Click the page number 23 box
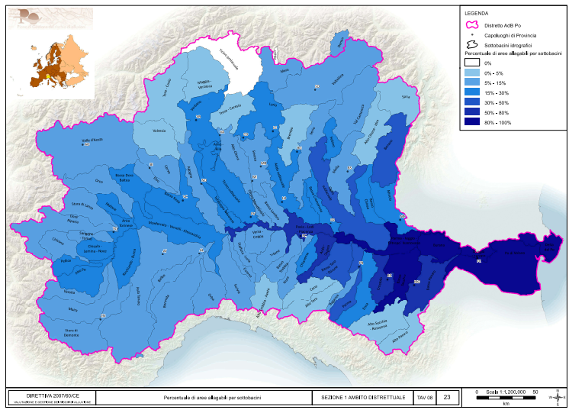The image size is (570, 410). [447, 398]
